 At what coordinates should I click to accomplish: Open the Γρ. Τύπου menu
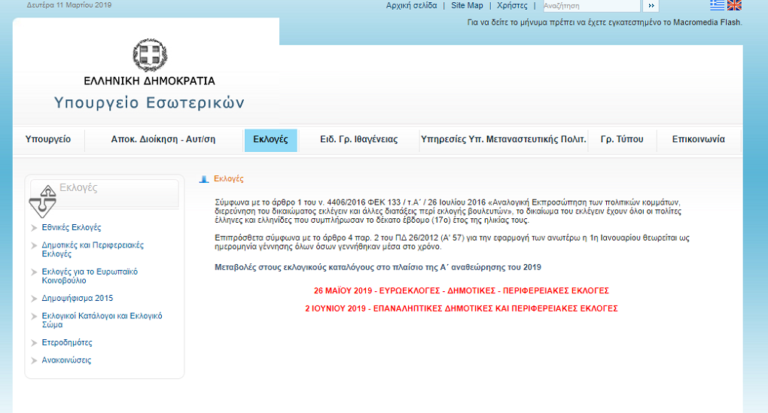click(622, 140)
